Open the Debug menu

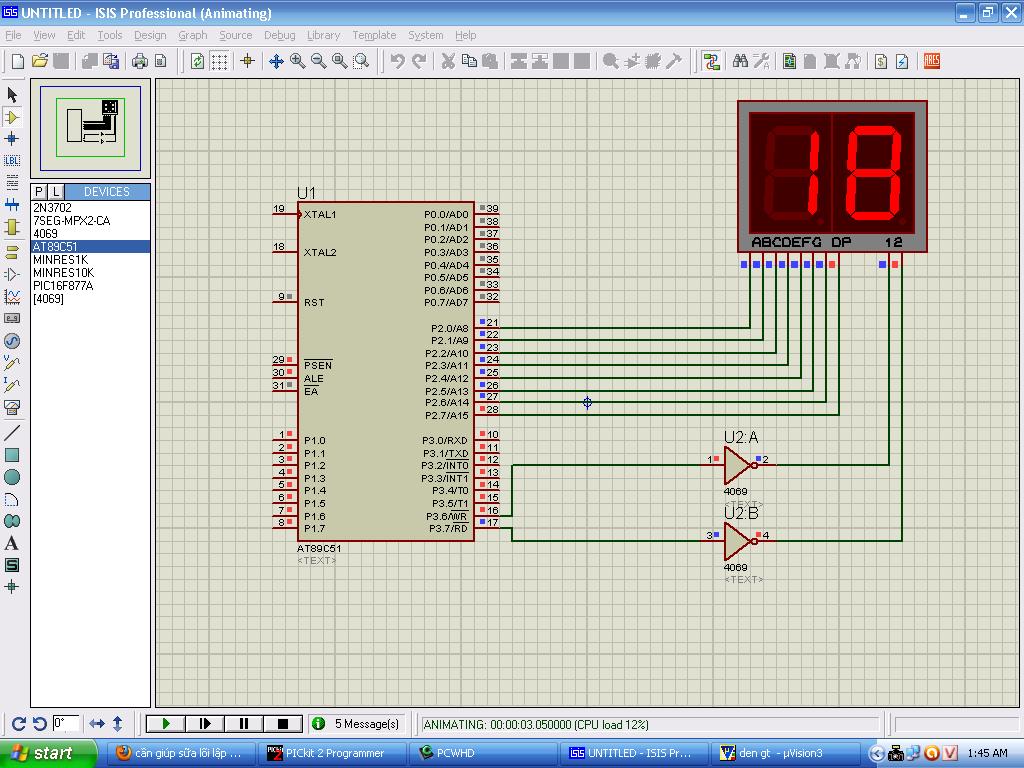coord(279,35)
